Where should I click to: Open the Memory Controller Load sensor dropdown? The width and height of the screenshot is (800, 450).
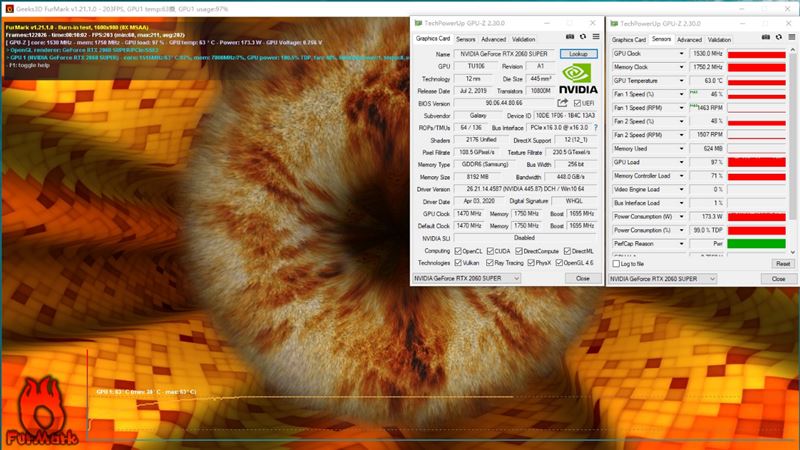pos(681,176)
